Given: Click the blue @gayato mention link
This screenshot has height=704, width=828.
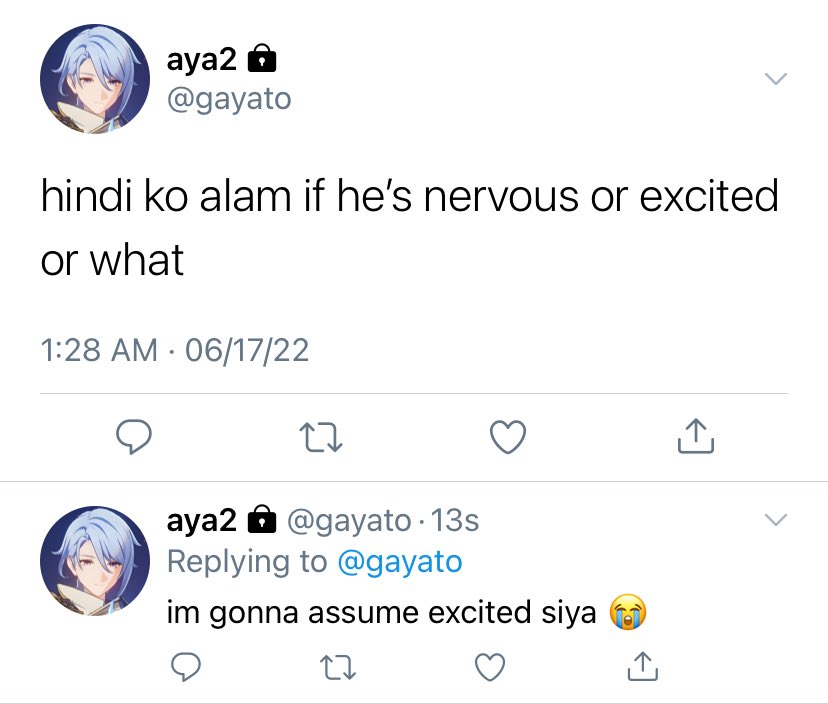Looking at the screenshot, I should tap(400, 561).
